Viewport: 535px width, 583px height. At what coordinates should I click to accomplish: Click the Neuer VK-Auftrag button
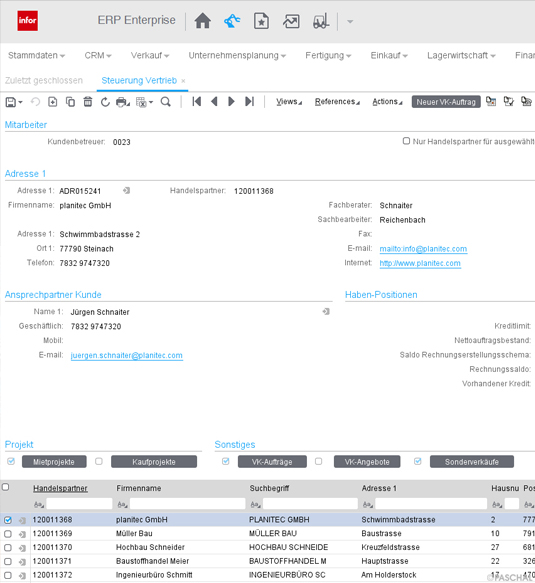tap(446, 102)
